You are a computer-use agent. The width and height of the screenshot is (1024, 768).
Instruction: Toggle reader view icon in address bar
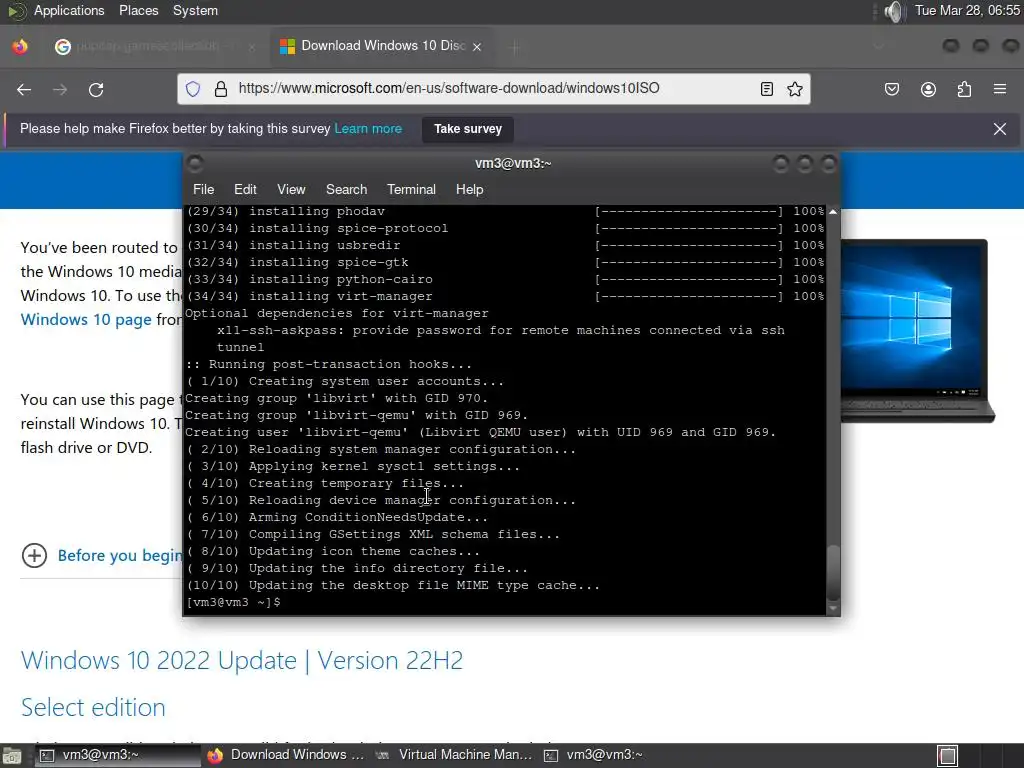click(x=767, y=89)
